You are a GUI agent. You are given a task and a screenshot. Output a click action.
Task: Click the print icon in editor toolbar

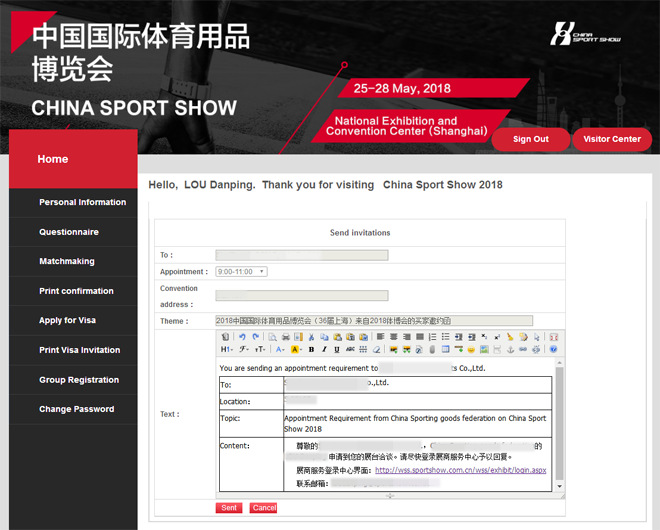[285, 338]
